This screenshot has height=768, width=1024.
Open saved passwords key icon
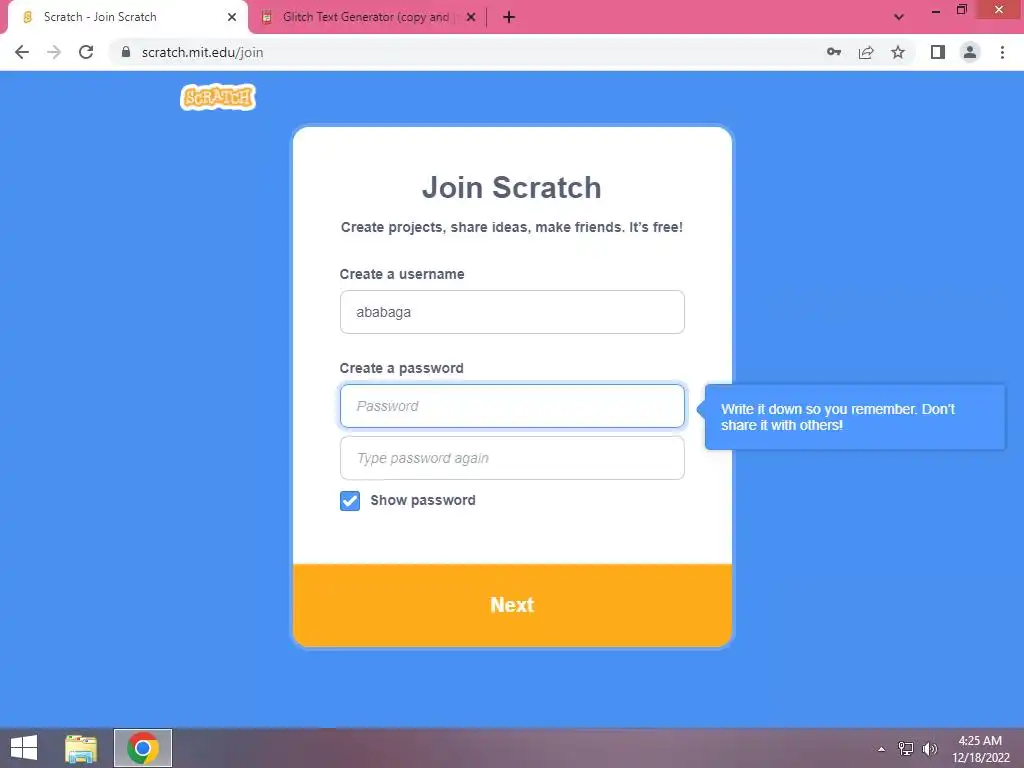coord(834,52)
